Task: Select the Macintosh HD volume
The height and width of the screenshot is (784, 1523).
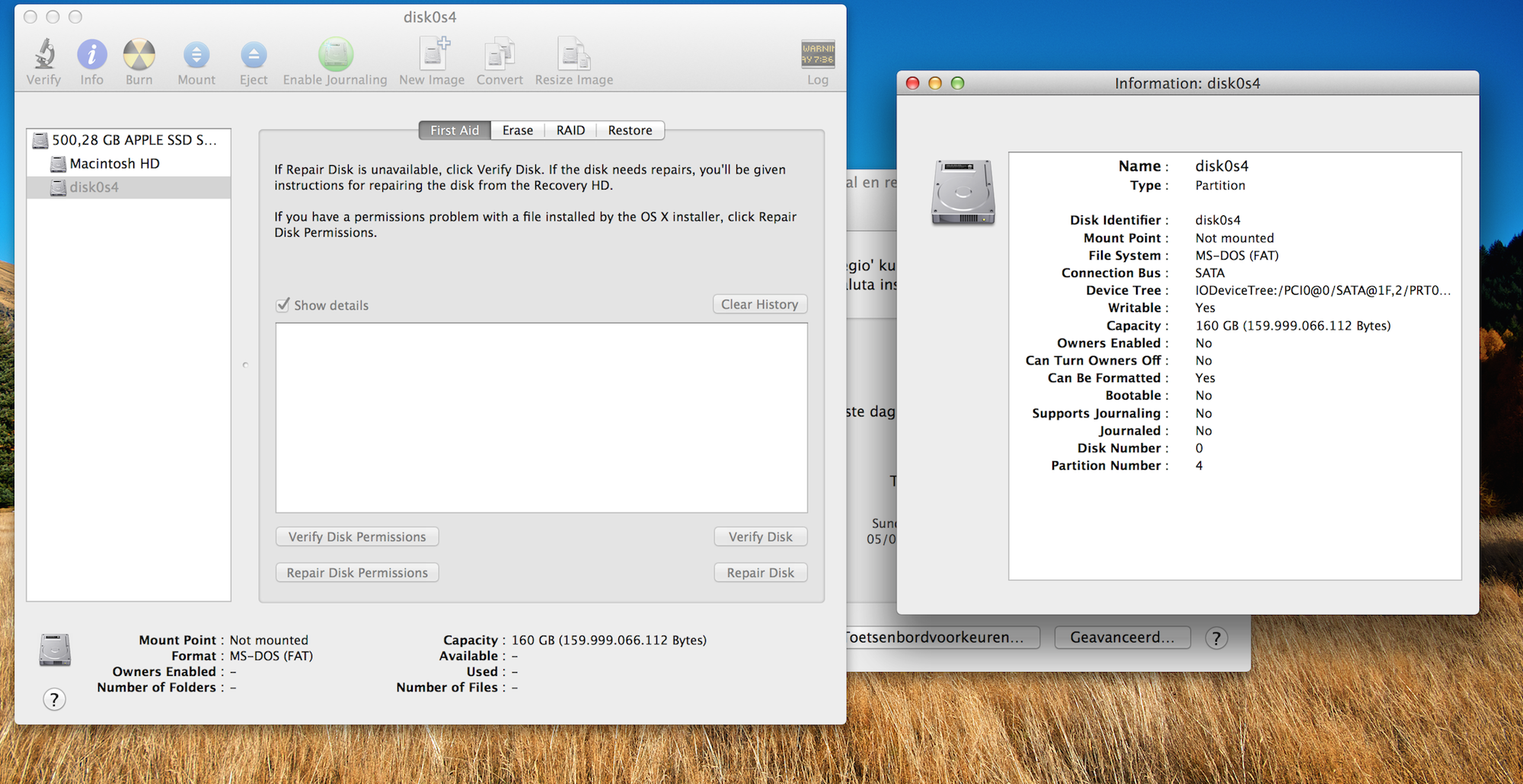Action: 129,164
